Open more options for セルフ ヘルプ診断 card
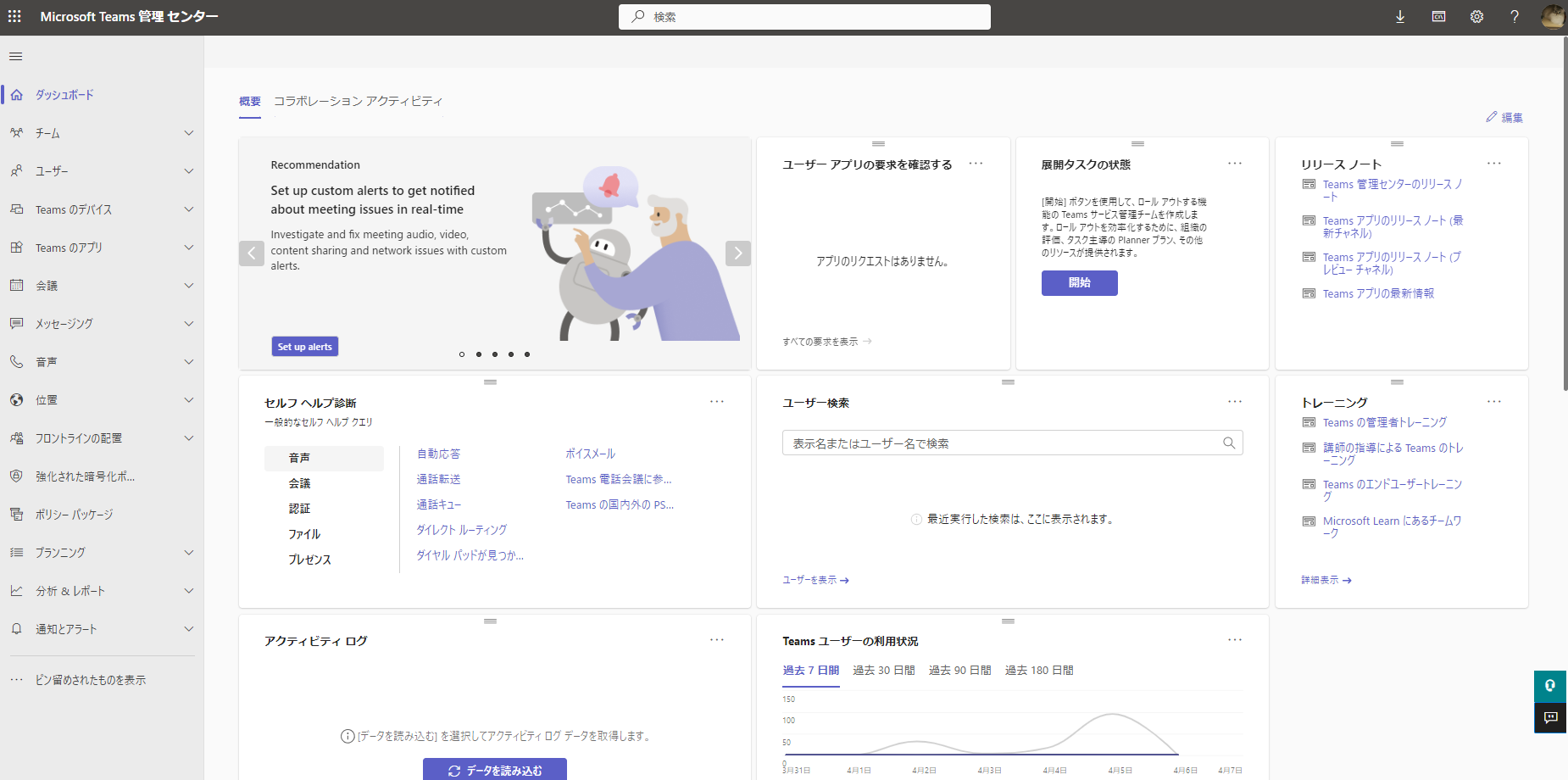1568x780 pixels. (717, 402)
